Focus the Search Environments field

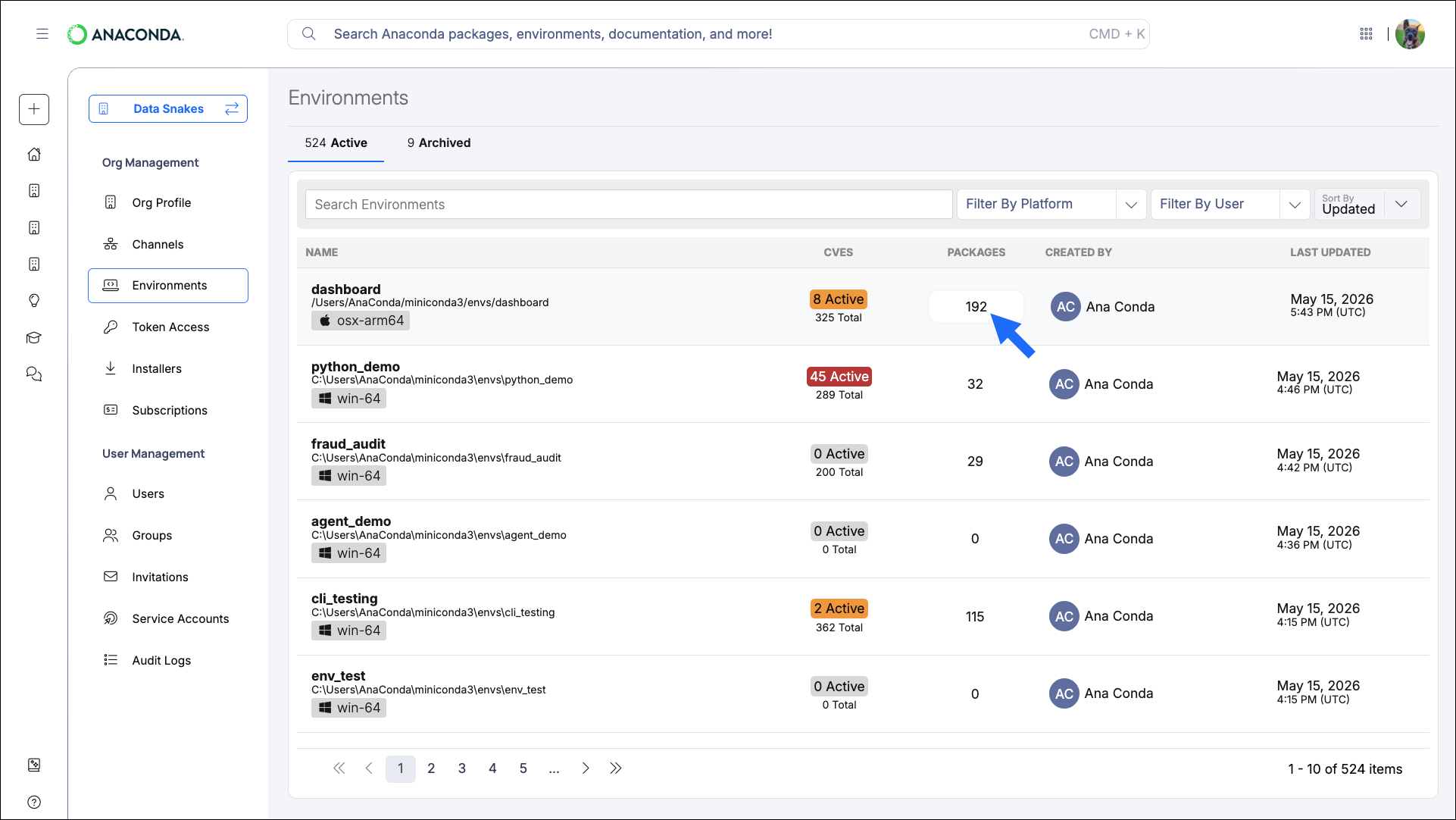[629, 205]
